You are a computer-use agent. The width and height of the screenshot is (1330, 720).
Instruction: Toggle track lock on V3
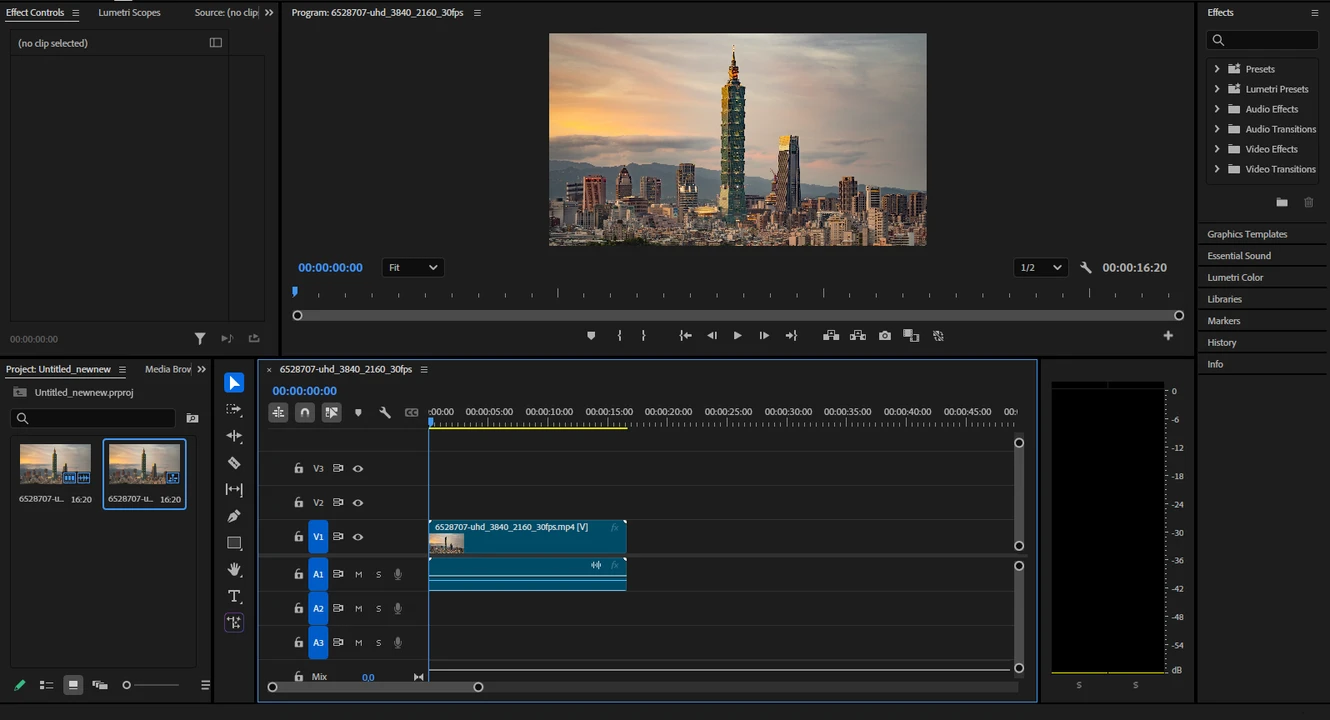[x=298, y=468]
